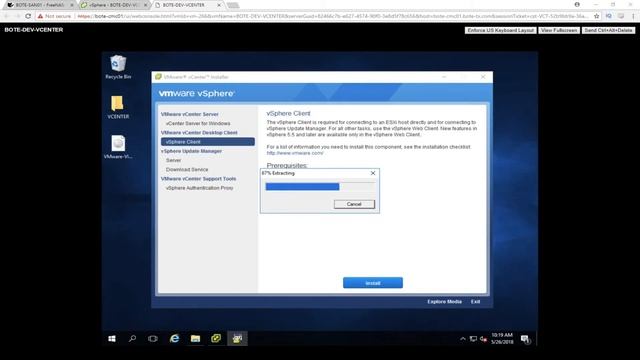
Task: Click Explore Media in installer footer
Action: pos(444,302)
